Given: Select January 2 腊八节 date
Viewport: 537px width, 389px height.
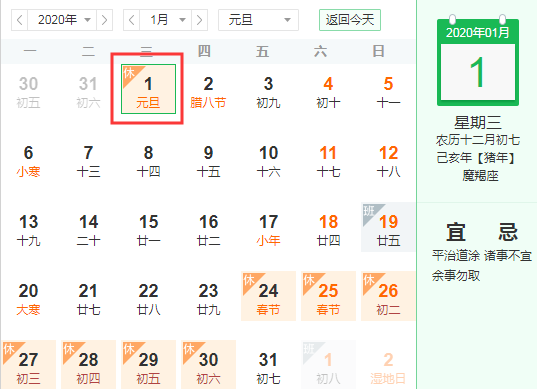Looking at the screenshot, I should [208, 92].
